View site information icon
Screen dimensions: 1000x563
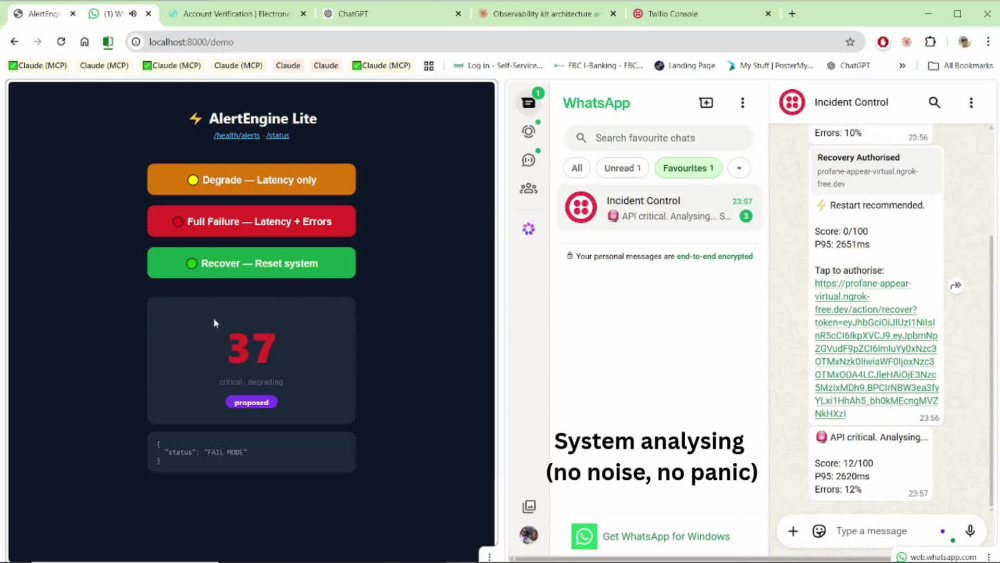(x=136, y=42)
